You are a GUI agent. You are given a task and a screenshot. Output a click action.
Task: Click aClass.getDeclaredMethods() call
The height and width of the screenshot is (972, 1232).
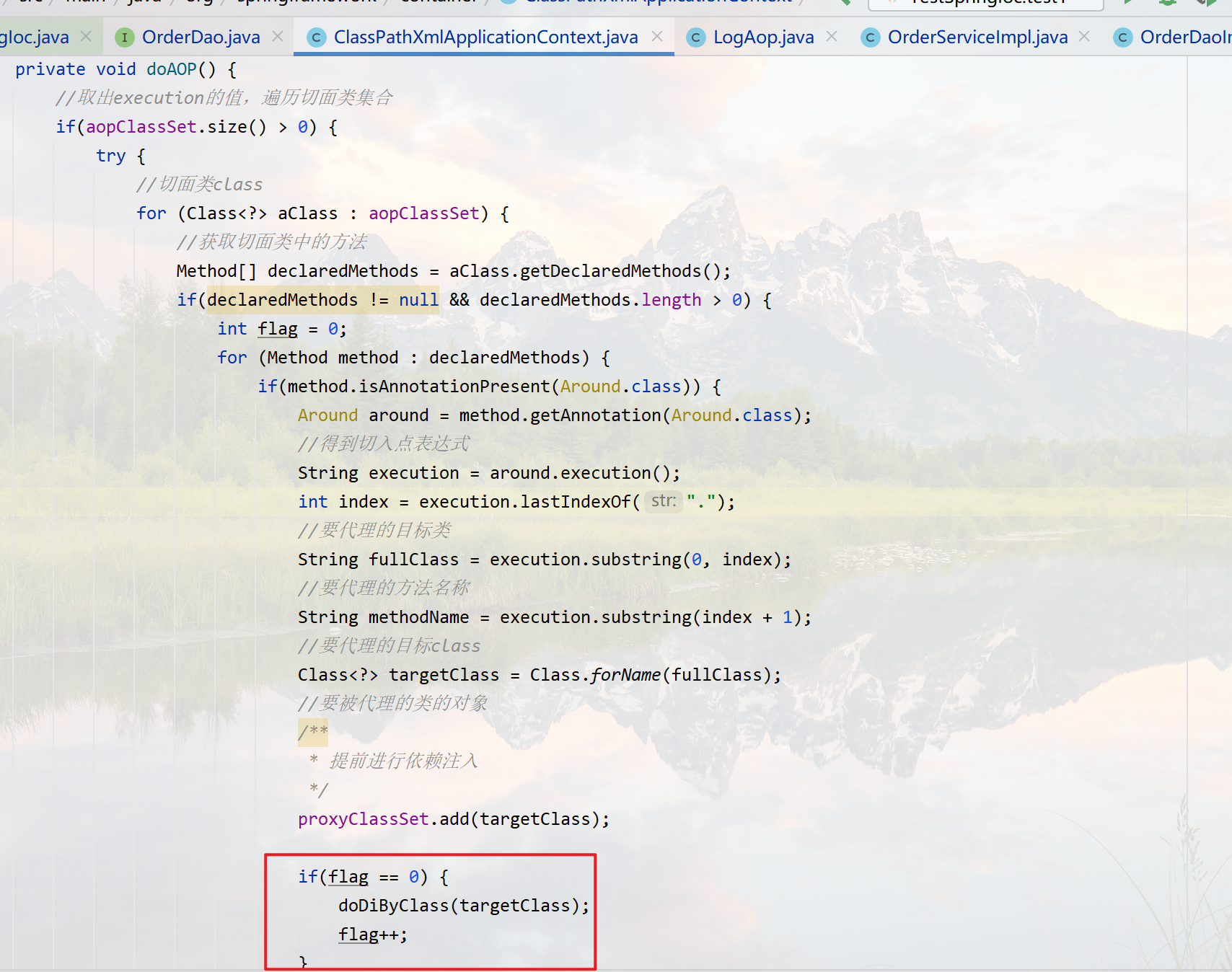(x=585, y=271)
